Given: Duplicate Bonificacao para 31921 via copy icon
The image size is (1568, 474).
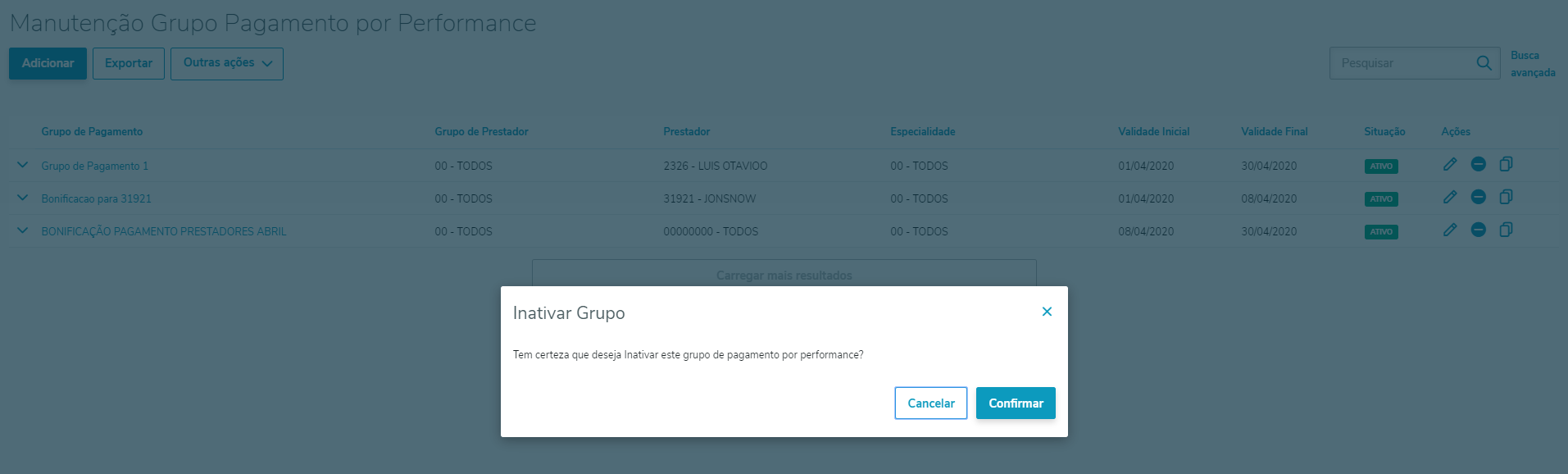Looking at the screenshot, I should click(x=1506, y=197).
